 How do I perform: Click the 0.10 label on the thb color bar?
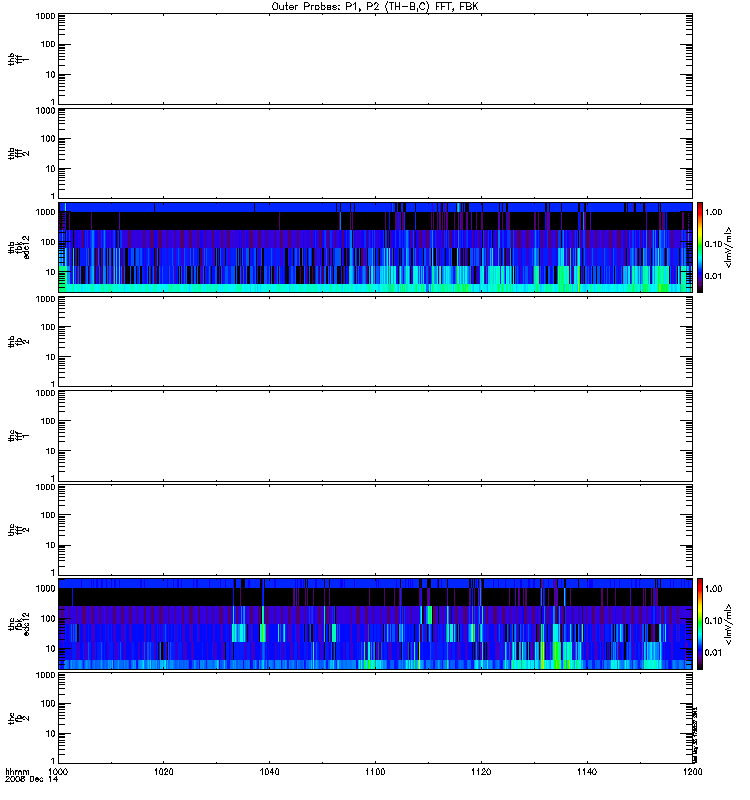pyautogui.click(x=714, y=244)
